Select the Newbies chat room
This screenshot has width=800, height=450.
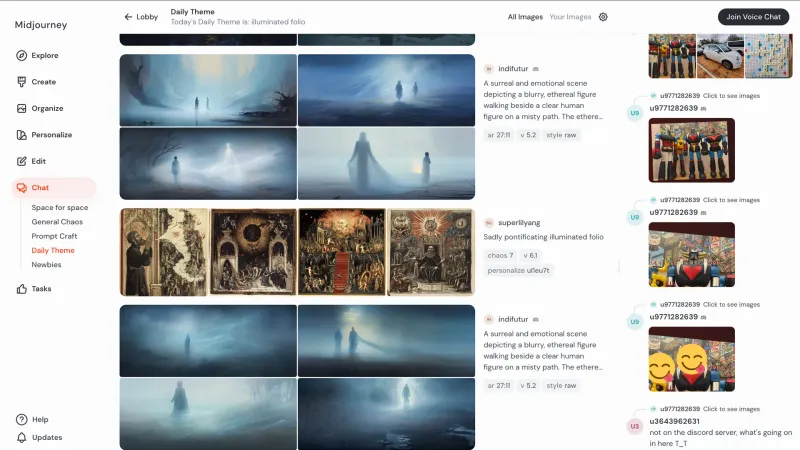point(46,265)
